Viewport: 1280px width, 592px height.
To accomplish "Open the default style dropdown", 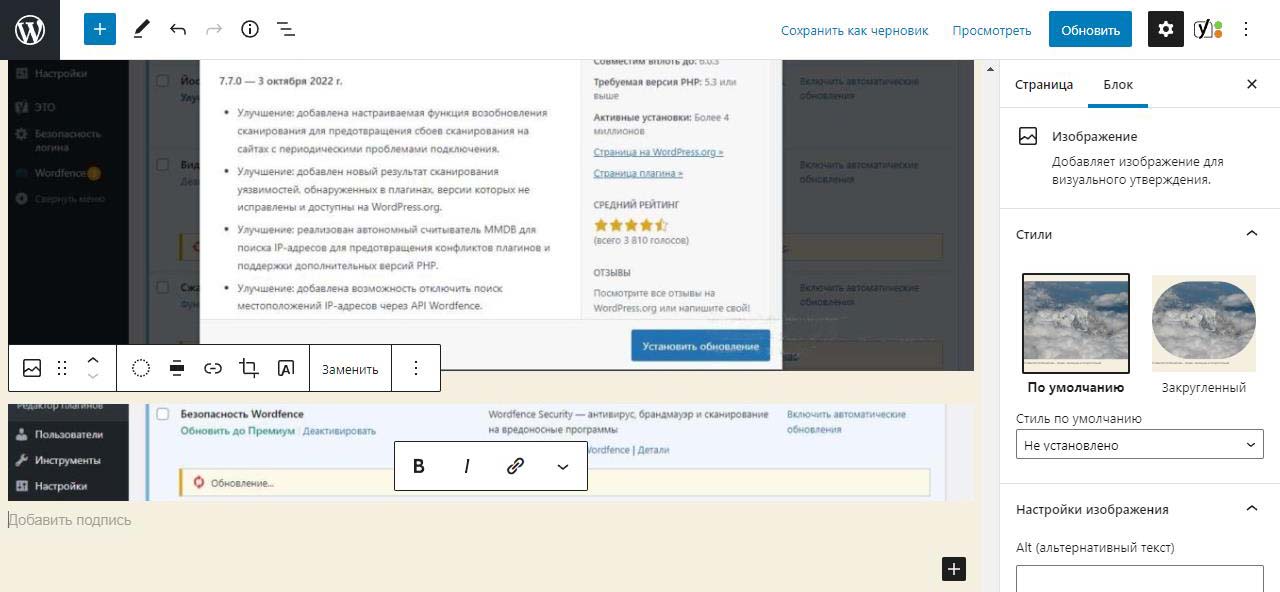I will [1139, 445].
